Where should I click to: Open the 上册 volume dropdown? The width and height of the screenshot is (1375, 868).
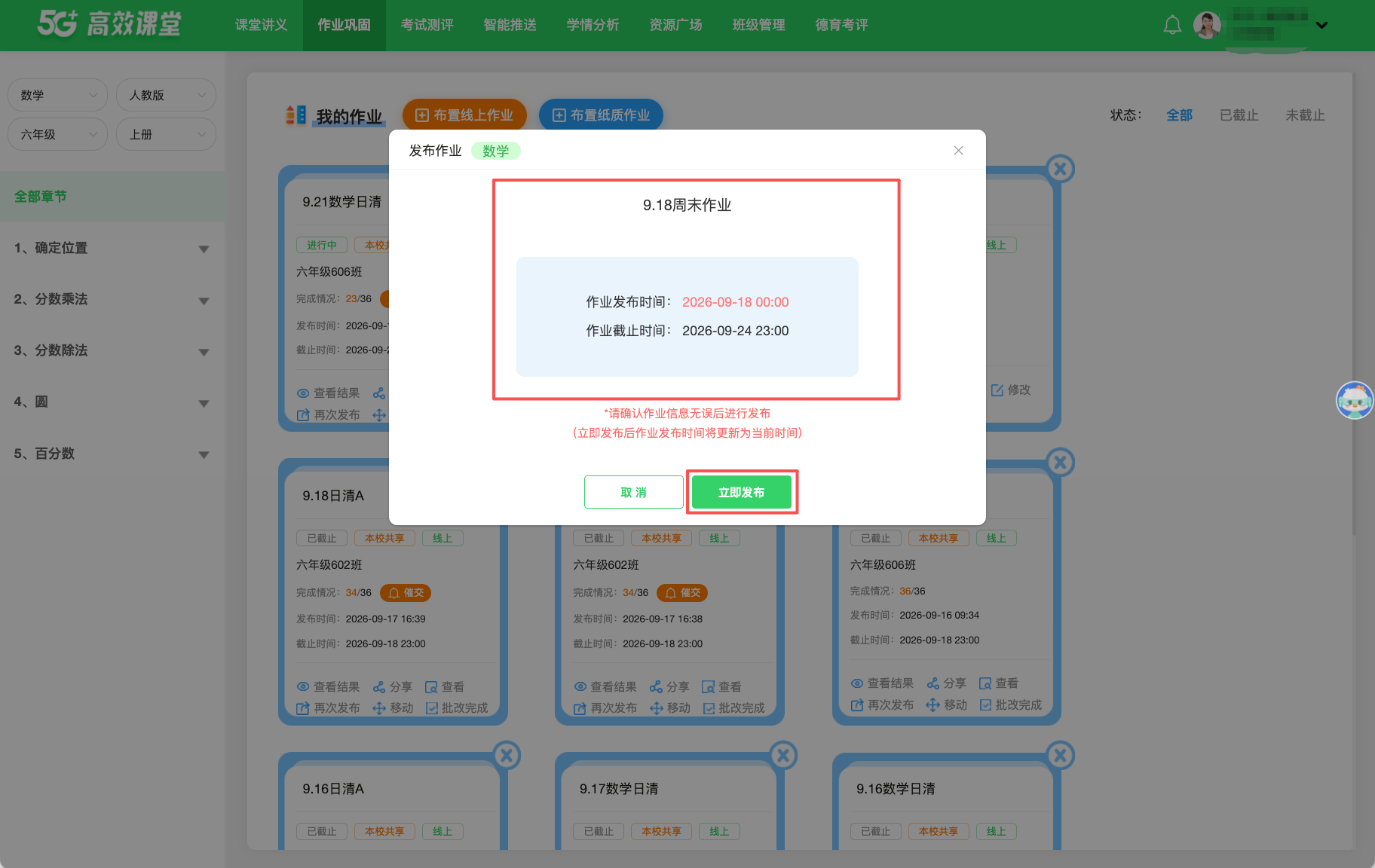point(166,134)
